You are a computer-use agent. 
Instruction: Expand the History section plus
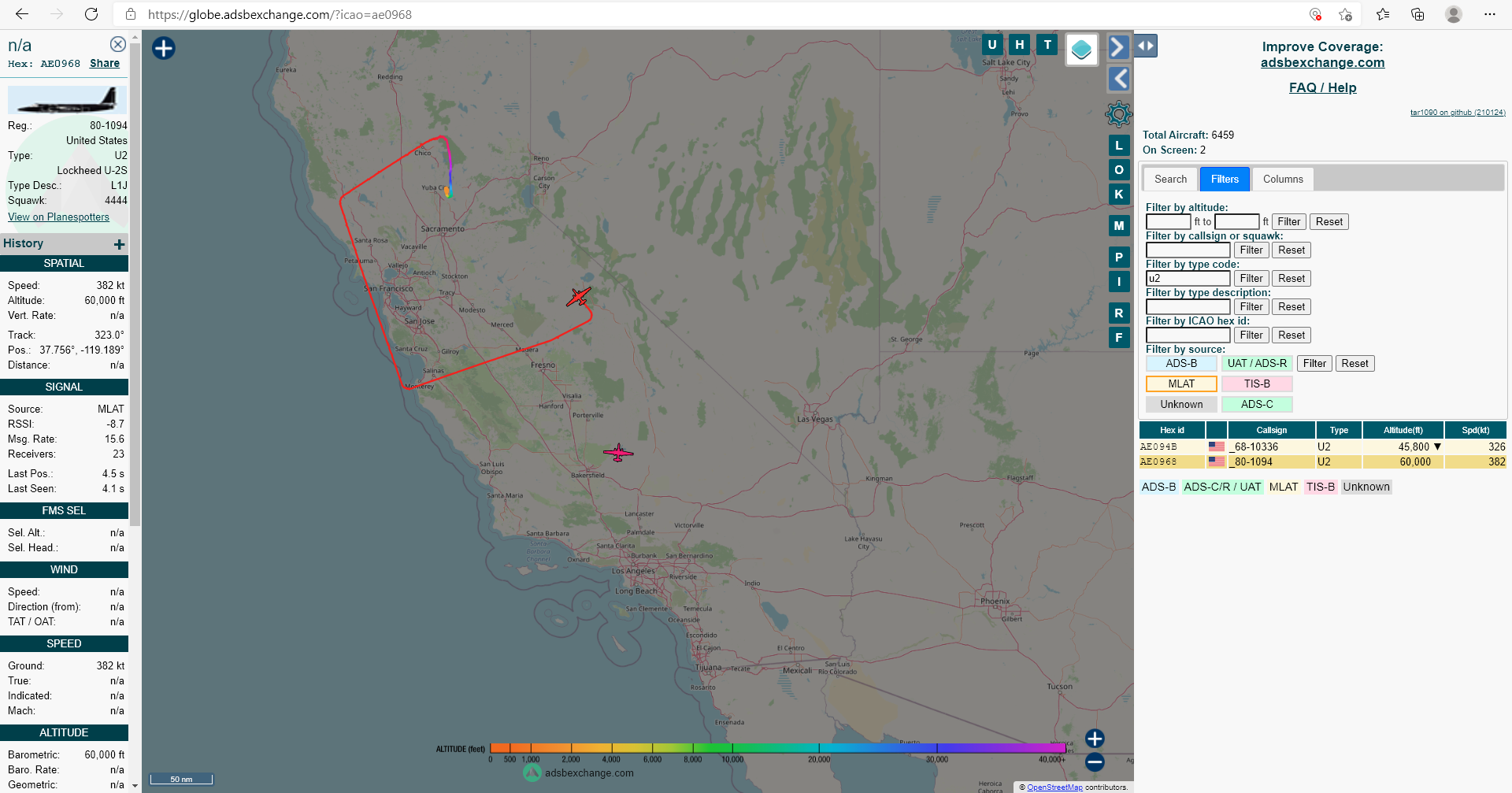pos(120,244)
